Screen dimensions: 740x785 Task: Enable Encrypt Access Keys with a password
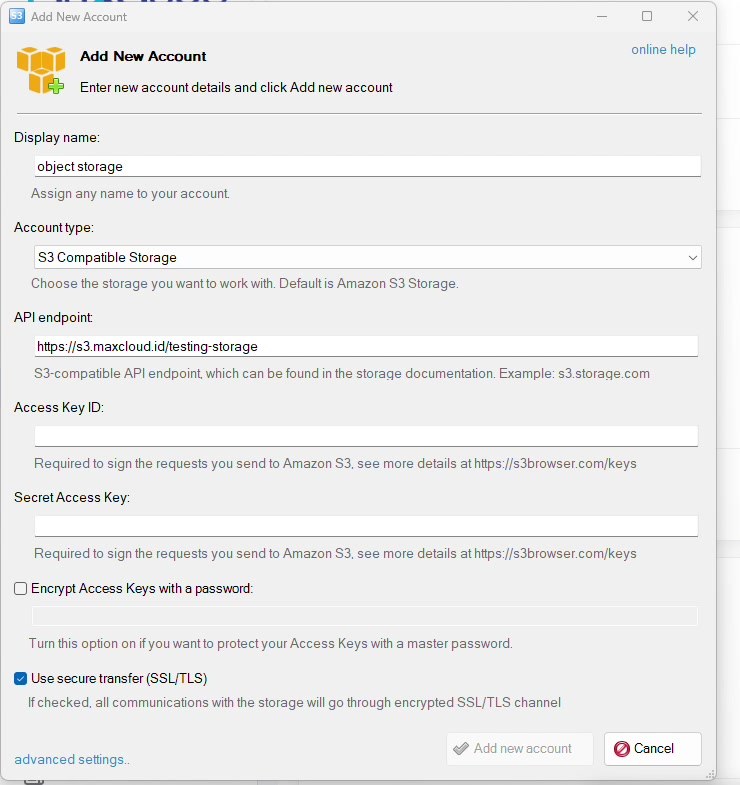21,588
